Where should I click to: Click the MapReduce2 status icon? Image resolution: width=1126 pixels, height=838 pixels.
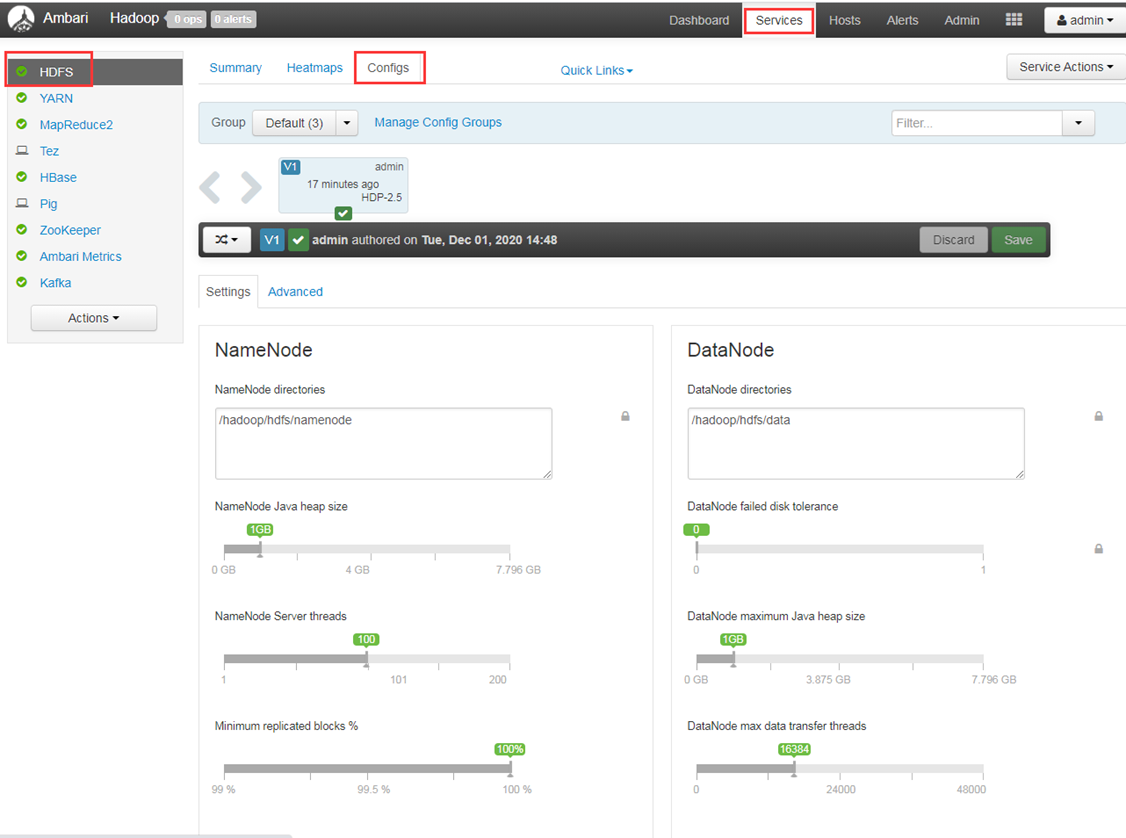[22, 124]
